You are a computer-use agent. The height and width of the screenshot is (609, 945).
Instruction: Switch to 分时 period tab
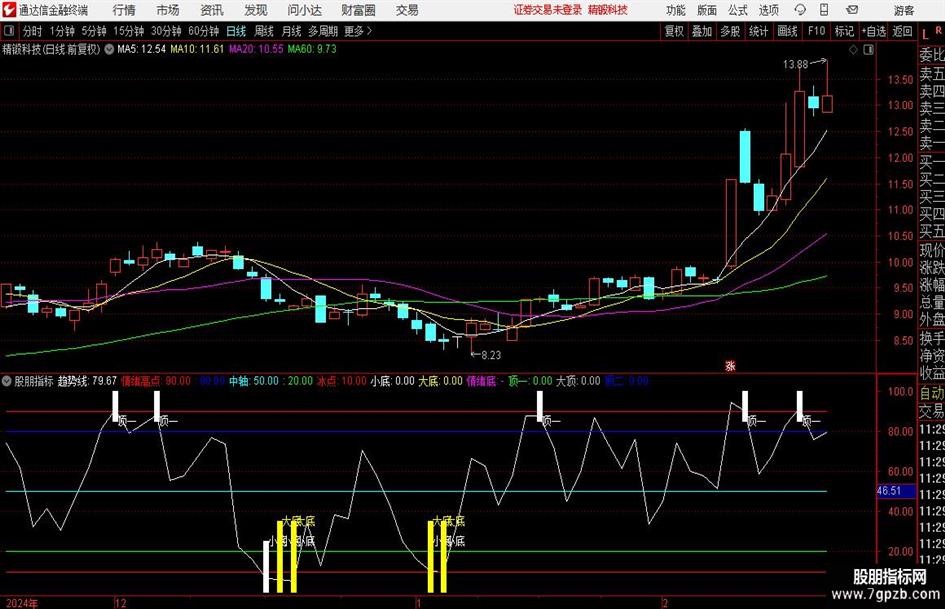point(32,31)
